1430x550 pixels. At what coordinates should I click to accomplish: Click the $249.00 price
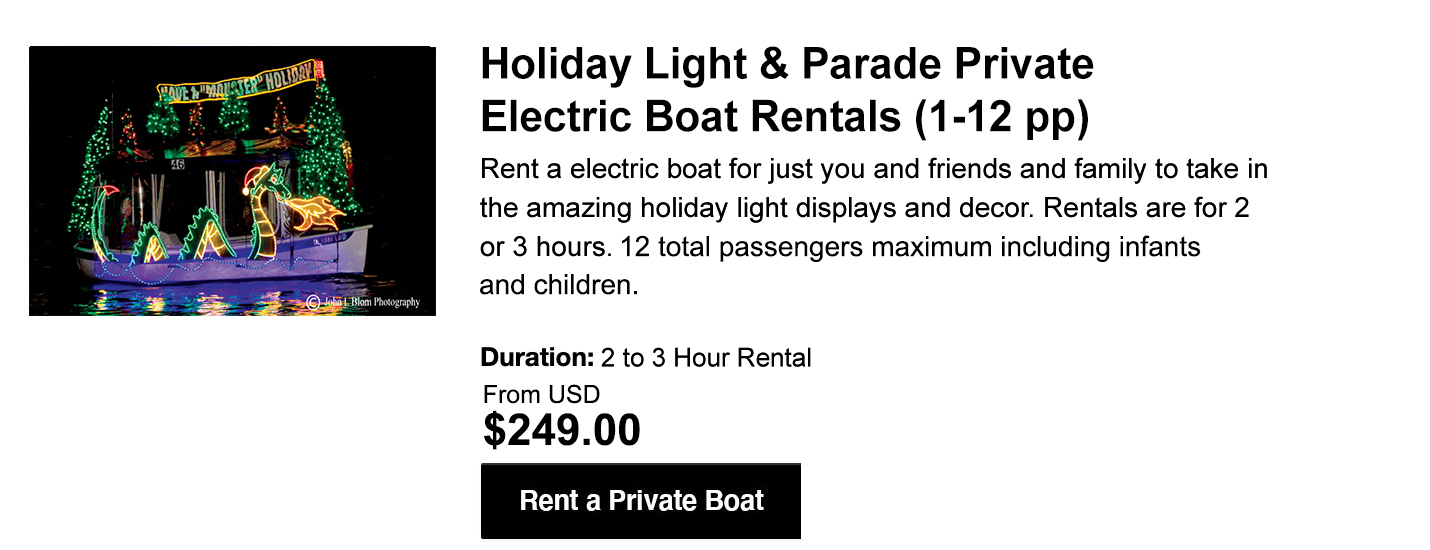[x=562, y=430]
